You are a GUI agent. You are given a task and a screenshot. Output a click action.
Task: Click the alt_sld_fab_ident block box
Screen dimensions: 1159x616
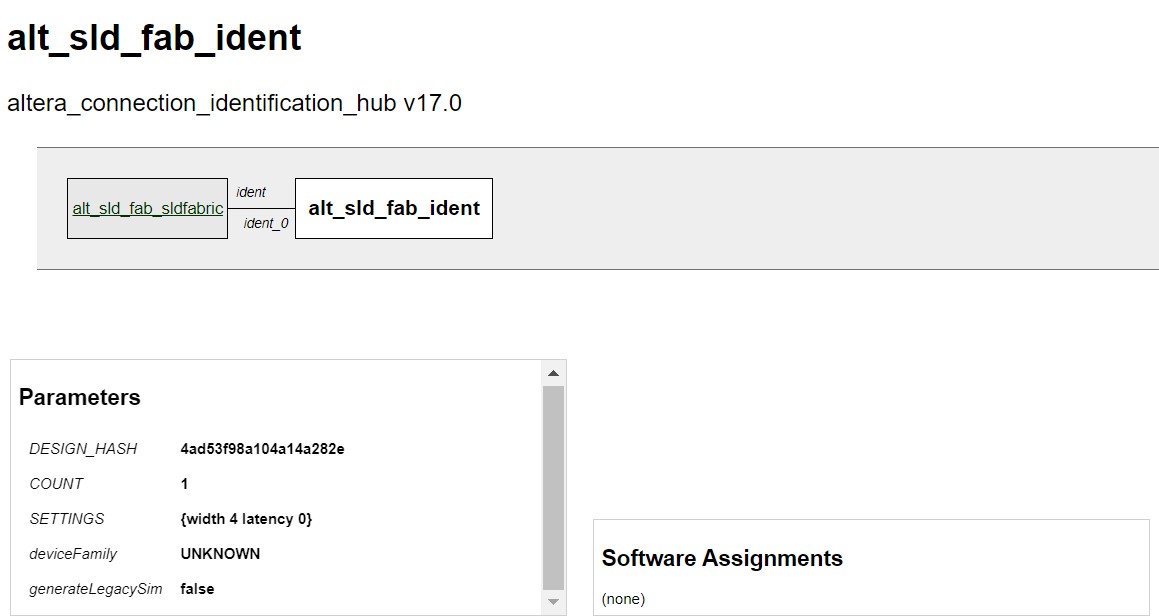pos(394,208)
